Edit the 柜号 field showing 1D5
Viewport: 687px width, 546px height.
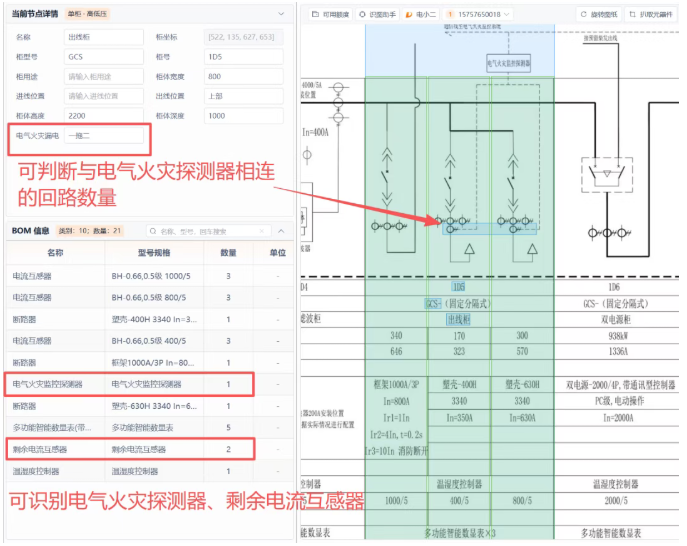click(x=244, y=57)
